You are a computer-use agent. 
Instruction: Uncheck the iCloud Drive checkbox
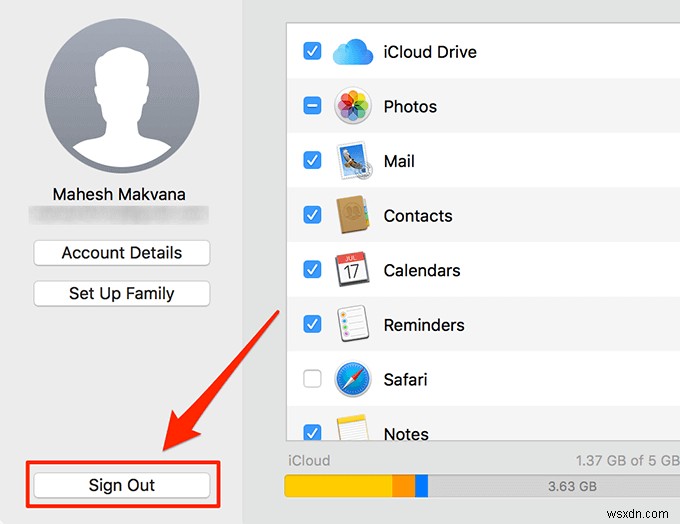[x=312, y=51]
